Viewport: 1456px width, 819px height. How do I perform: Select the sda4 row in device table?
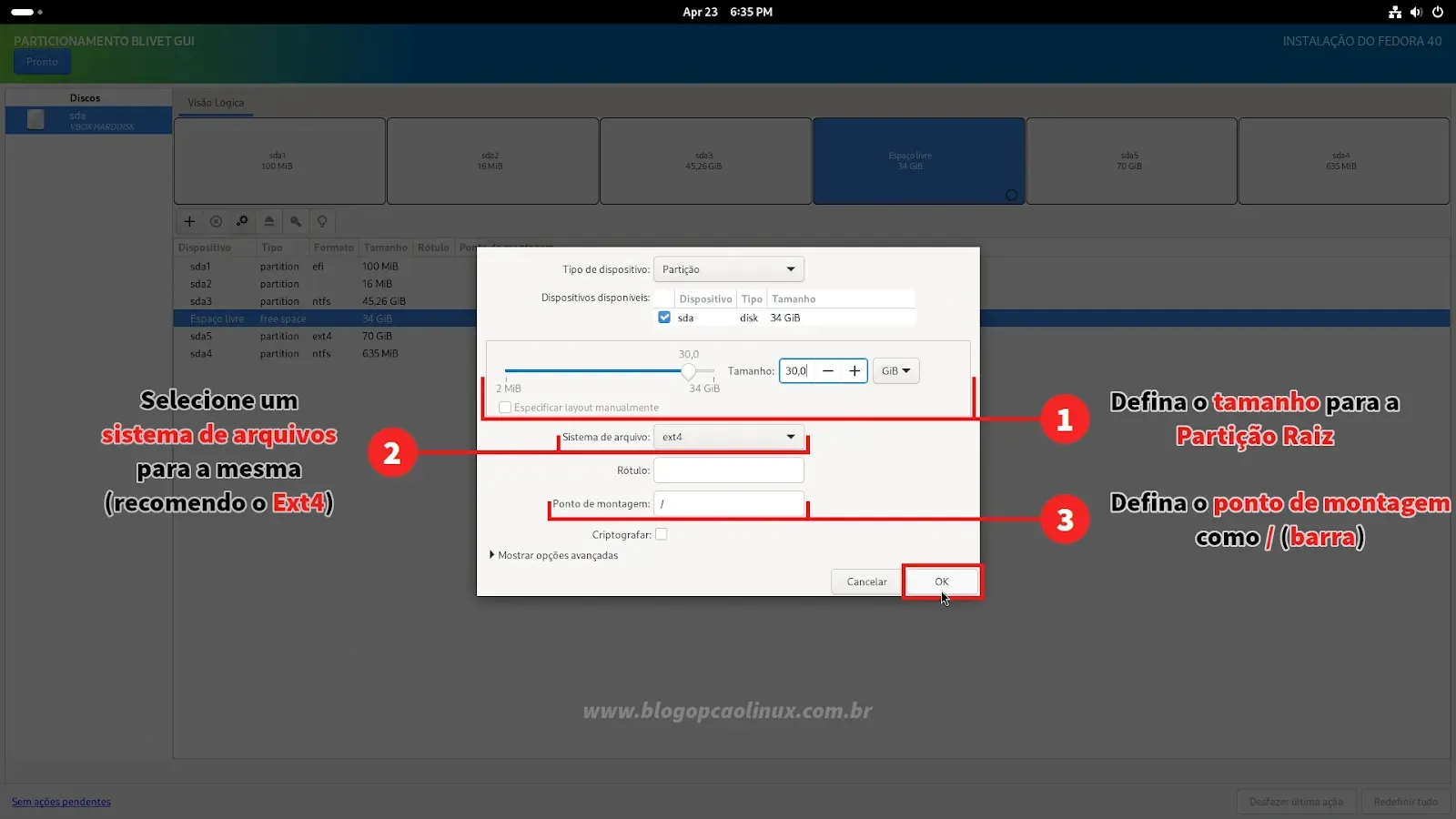[x=325, y=353]
